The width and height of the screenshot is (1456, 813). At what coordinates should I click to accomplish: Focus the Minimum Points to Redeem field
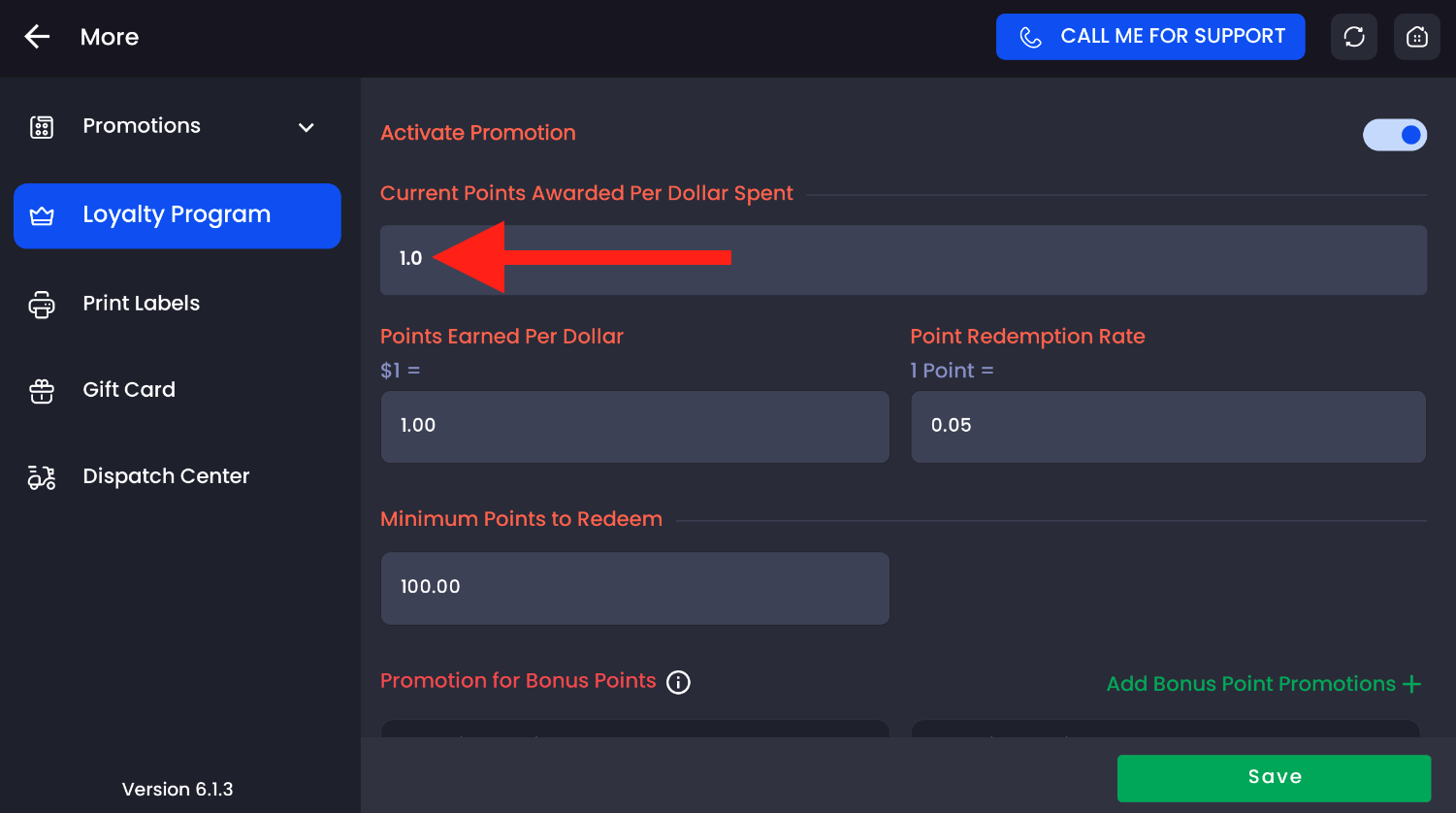(634, 588)
